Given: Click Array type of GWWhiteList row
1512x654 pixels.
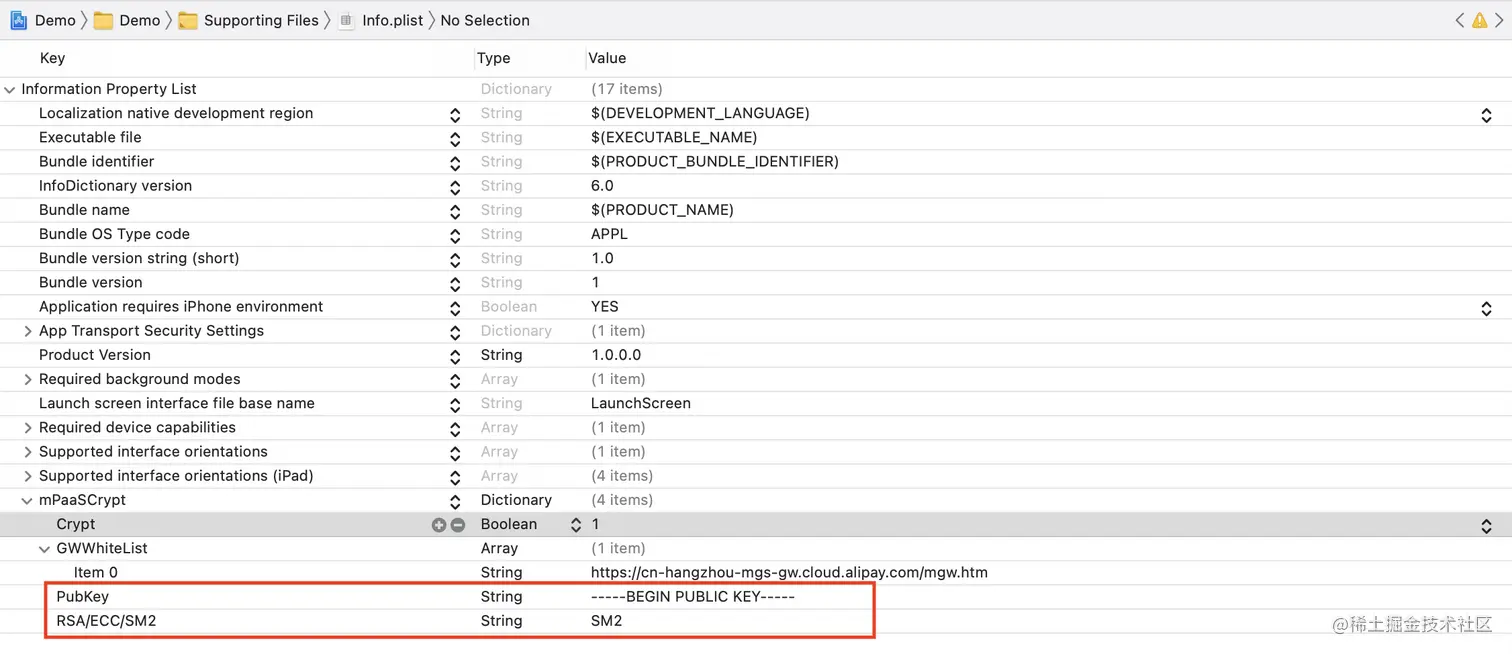Looking at the screenshot, I should click(x=499, y=548).
